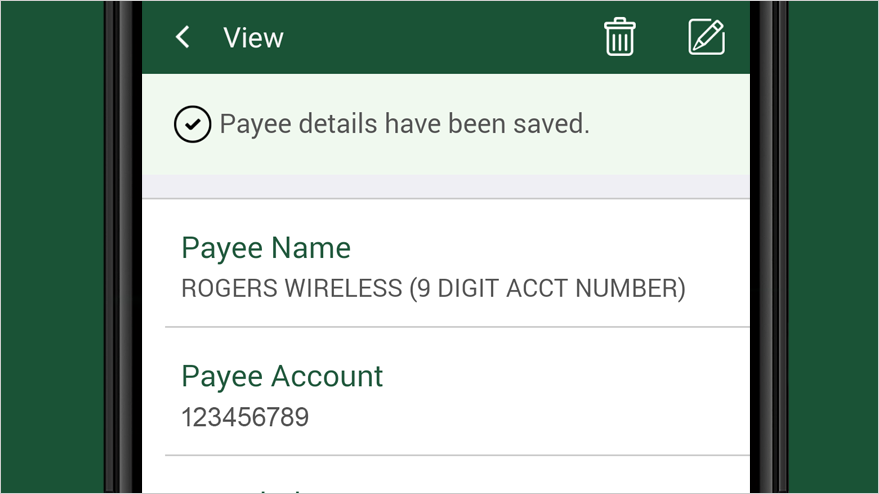Select account number 123456789
The height and width of the screenshot is (494, 879).
pyautogui.click(x=245, y=417)
